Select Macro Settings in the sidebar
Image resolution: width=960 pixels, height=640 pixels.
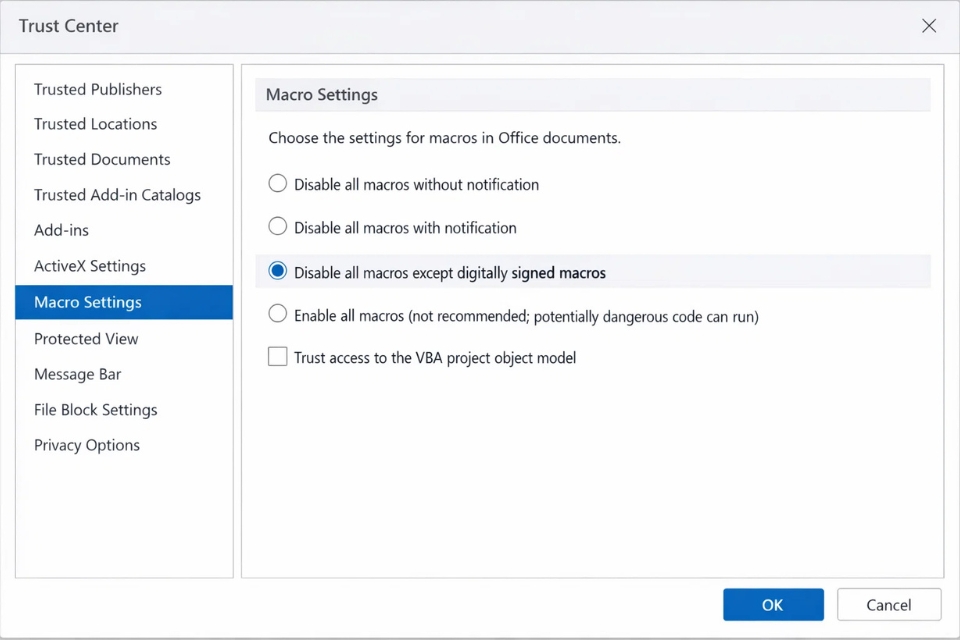tap(89, 302)
